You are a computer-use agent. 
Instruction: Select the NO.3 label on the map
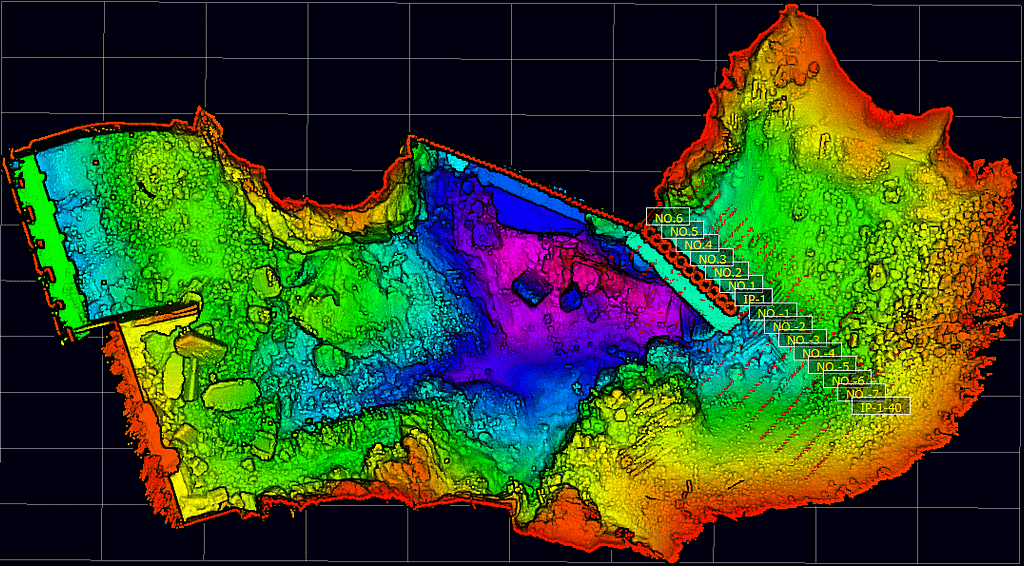click(713, 259)
